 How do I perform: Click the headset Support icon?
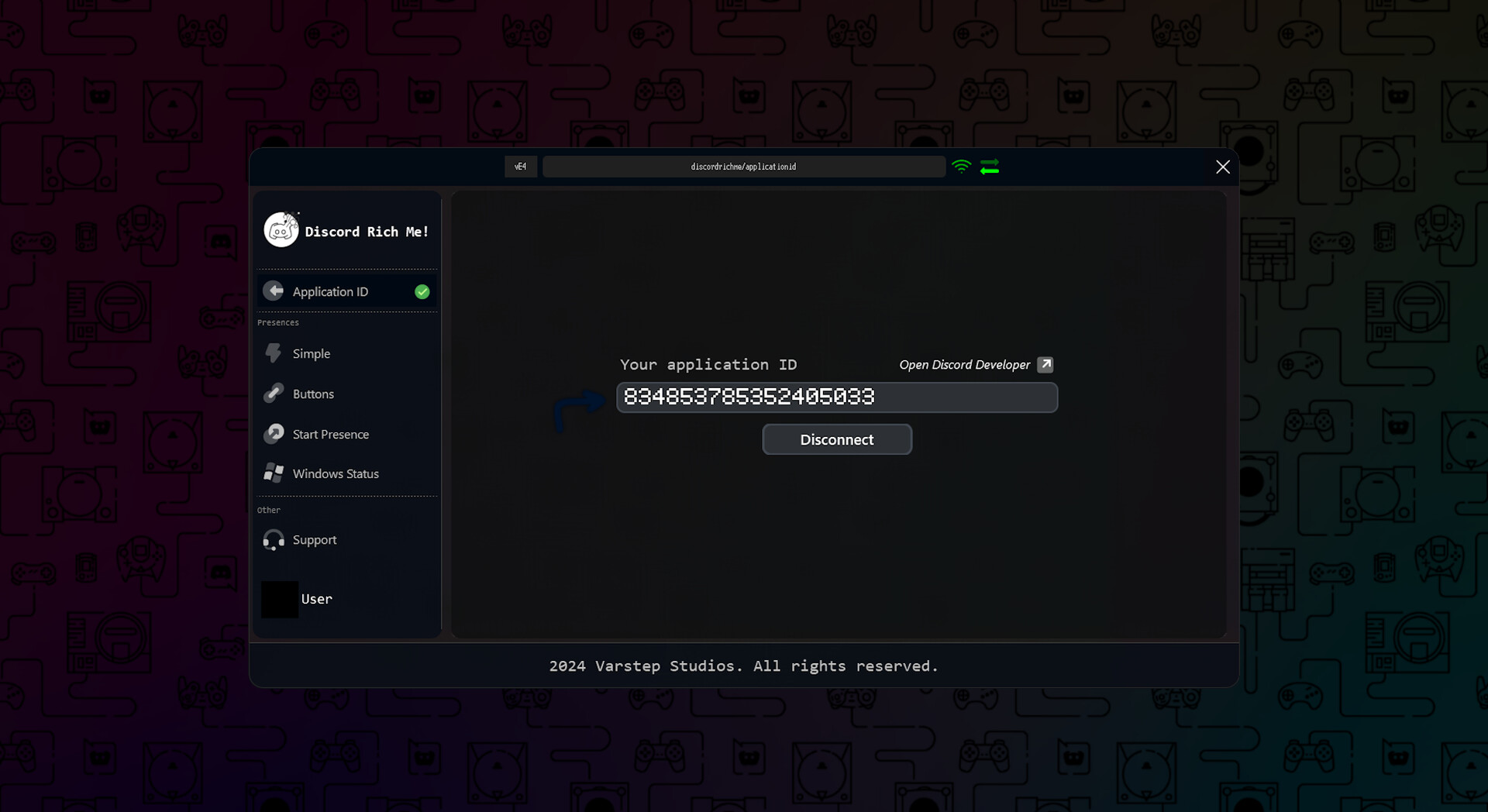point(274,539)
